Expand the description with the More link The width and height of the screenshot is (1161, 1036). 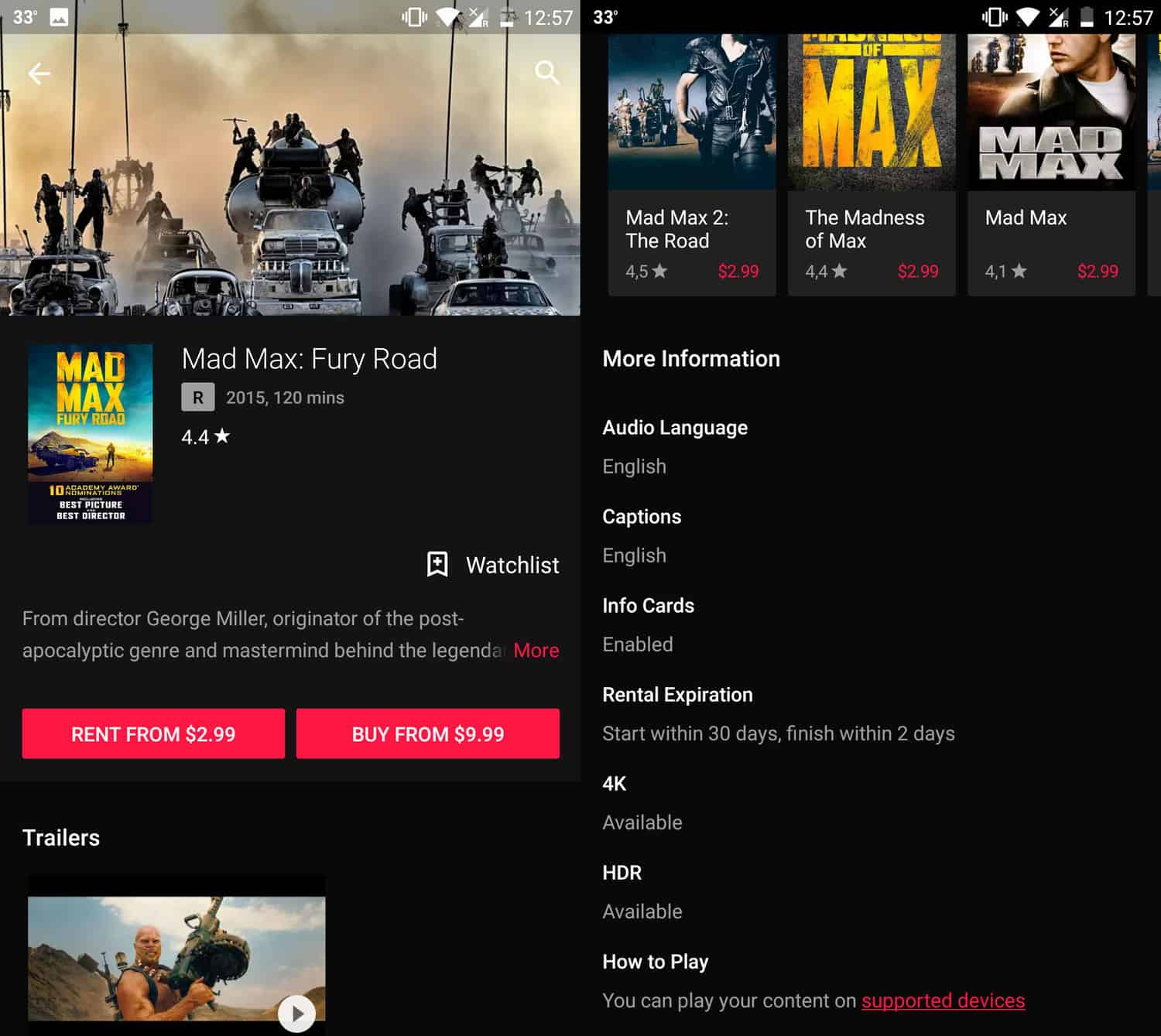536,651
